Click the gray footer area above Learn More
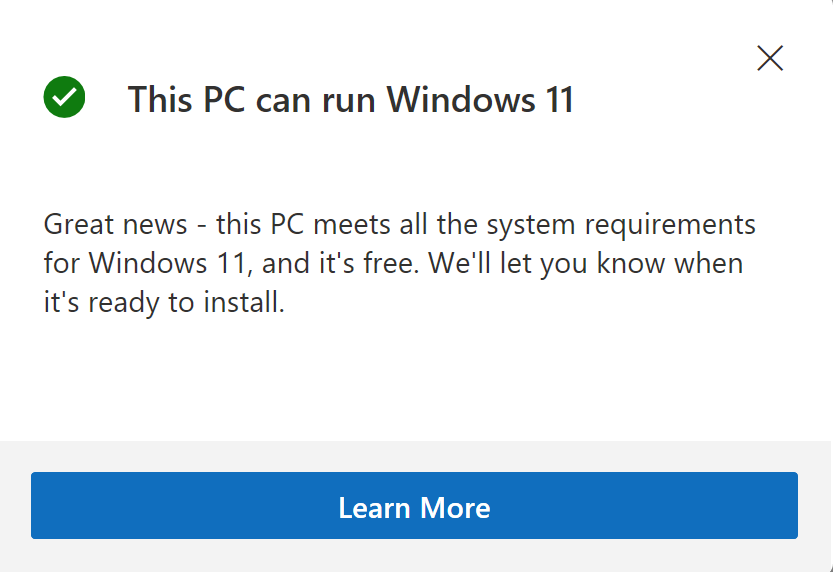The image size is (833, 572). click(416, 456)
